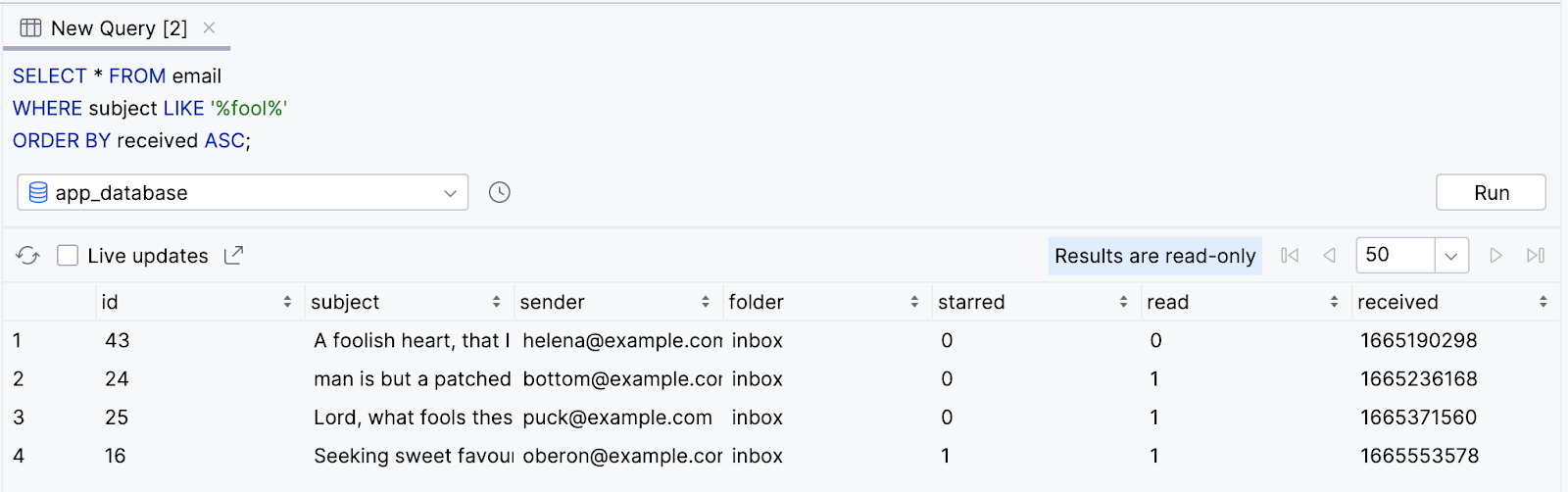Image resolution: width=1568 pixels, height=492 pixels.
Task: Expand the page size 50 dropdown
Action: click(x=1450, y=256)
